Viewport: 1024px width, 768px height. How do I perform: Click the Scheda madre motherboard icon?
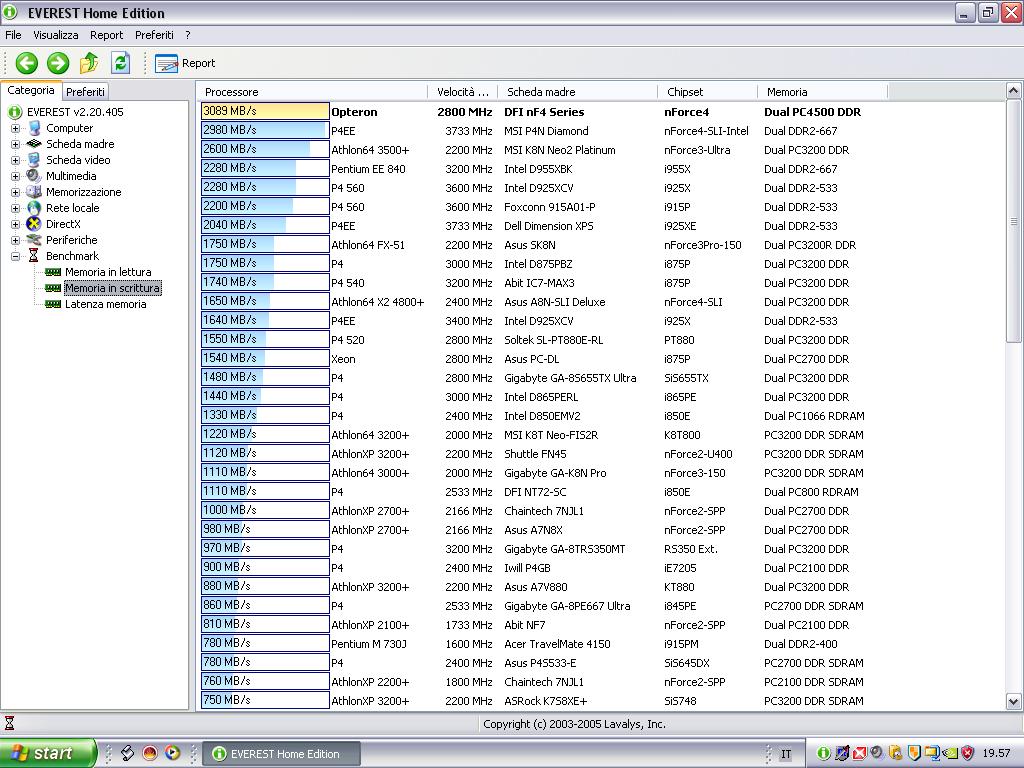35,144
